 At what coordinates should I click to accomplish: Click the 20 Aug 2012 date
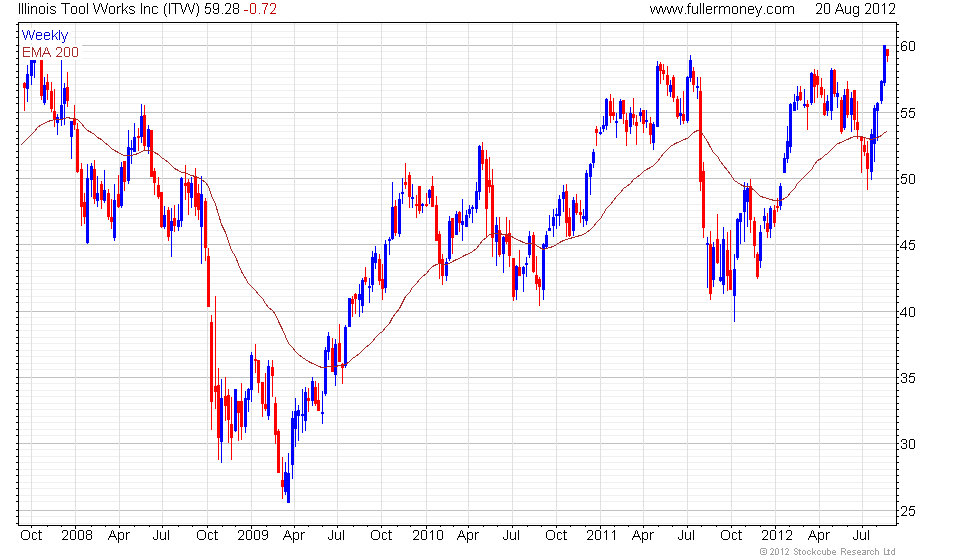point(855,9)
